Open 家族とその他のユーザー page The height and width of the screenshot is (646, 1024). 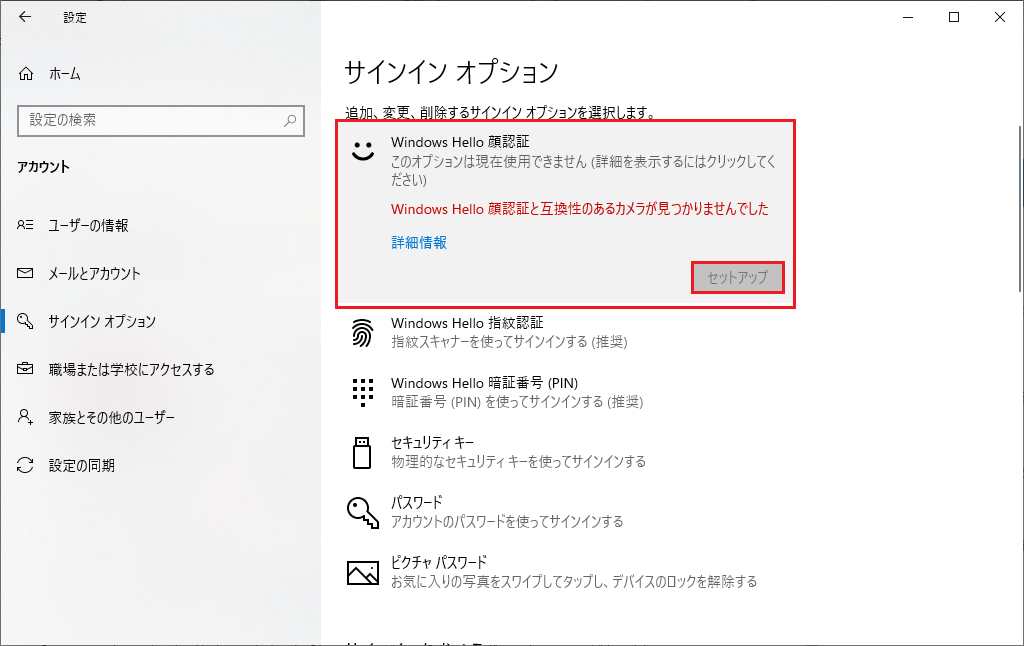[x=111, y=418]
